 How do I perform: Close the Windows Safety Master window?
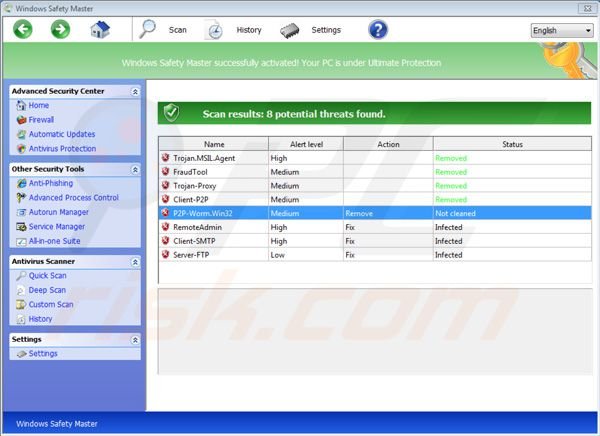(x=587, y=8)
